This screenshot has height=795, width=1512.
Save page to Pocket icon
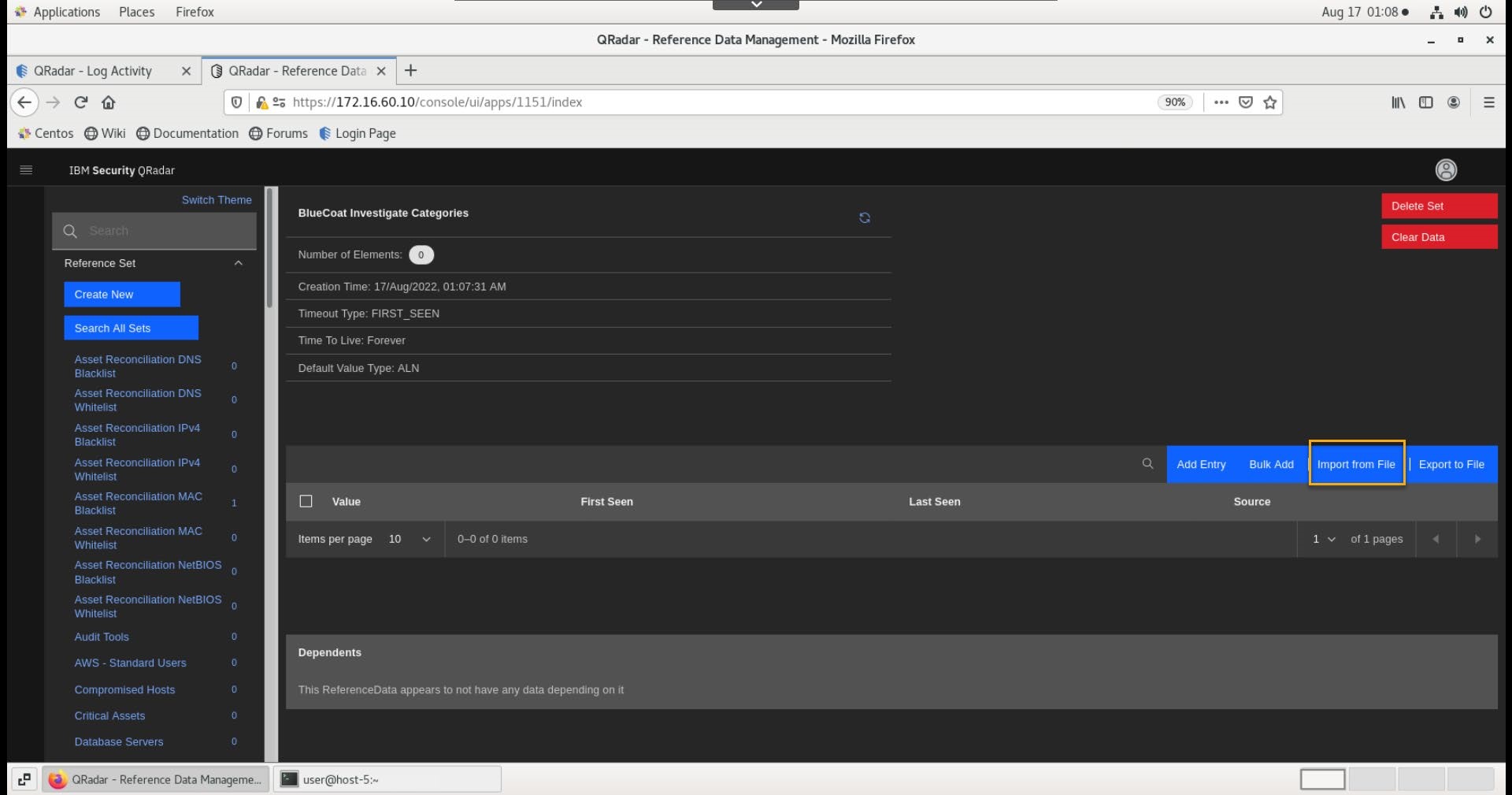1246,102
